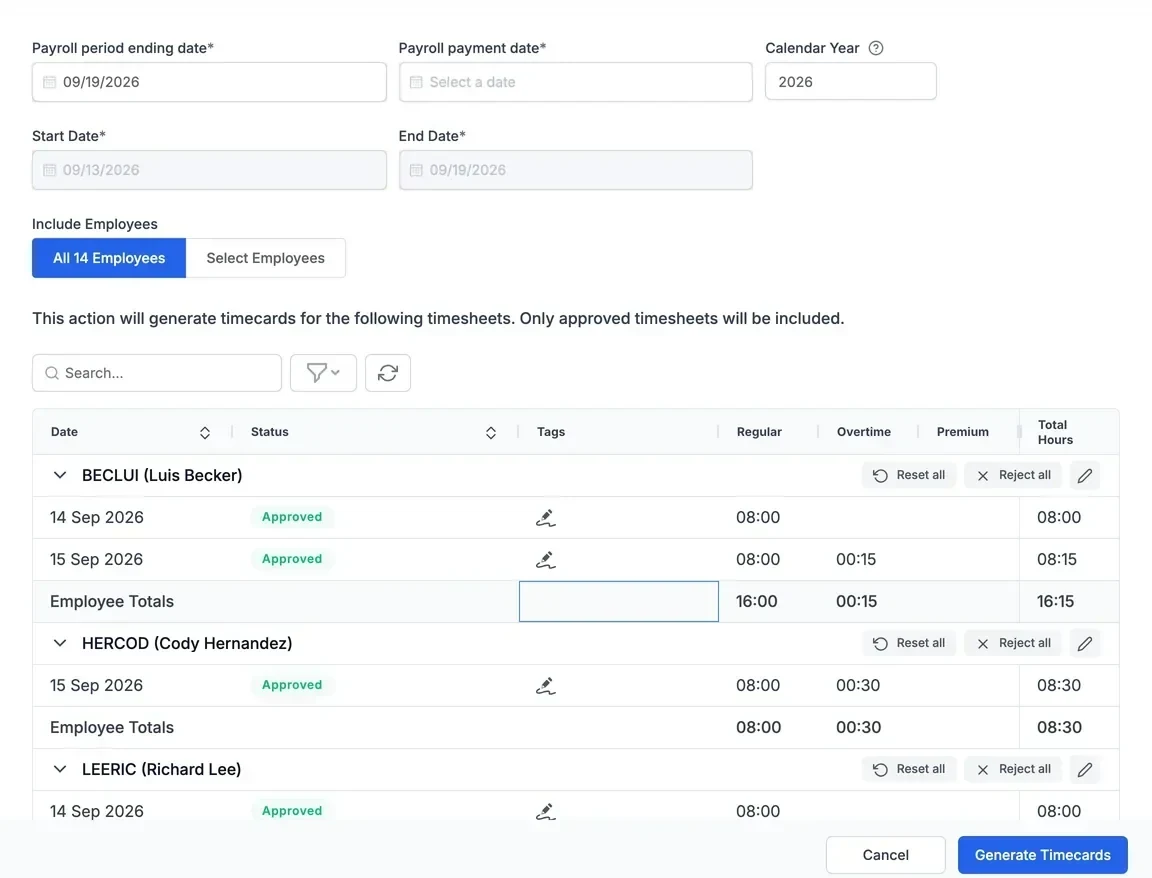Click Approved status for Becker 15 Sep

tap(292, 559)
